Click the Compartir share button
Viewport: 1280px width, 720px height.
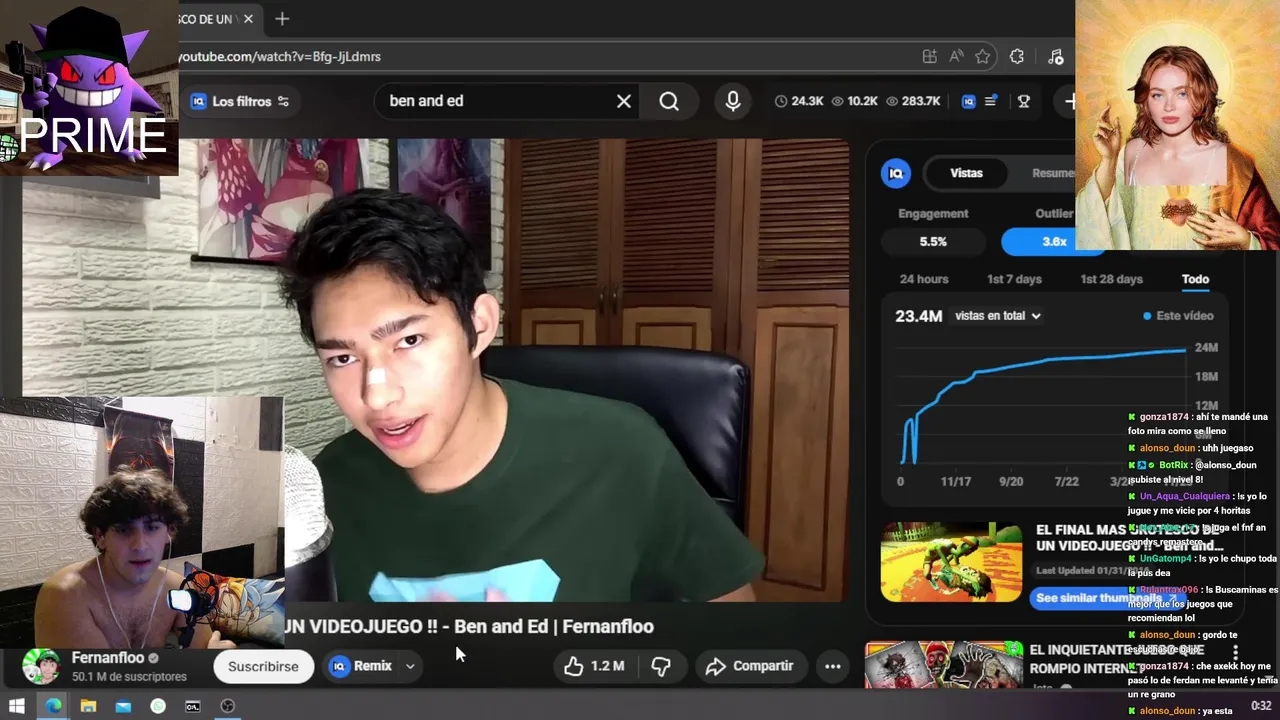coord(749,666)
